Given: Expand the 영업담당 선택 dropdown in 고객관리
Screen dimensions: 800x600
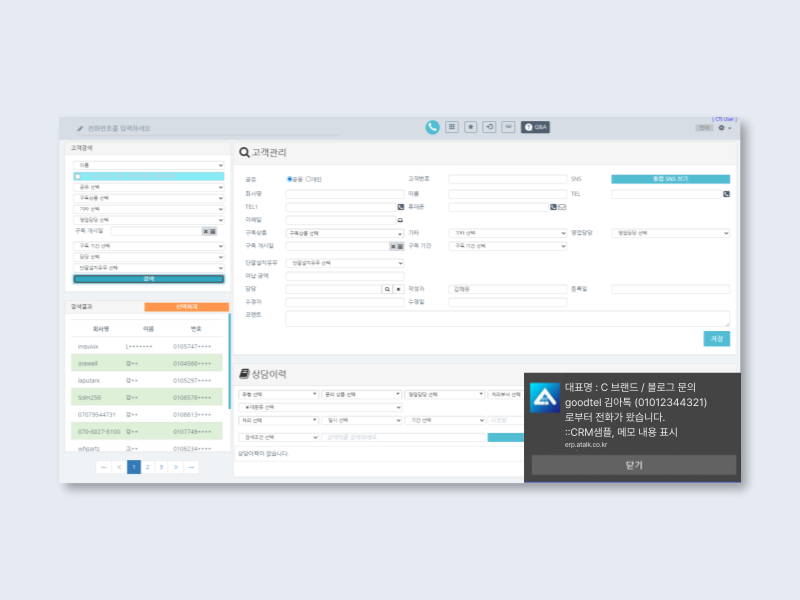Looking at the screenshot, I should tap(670, 233).
